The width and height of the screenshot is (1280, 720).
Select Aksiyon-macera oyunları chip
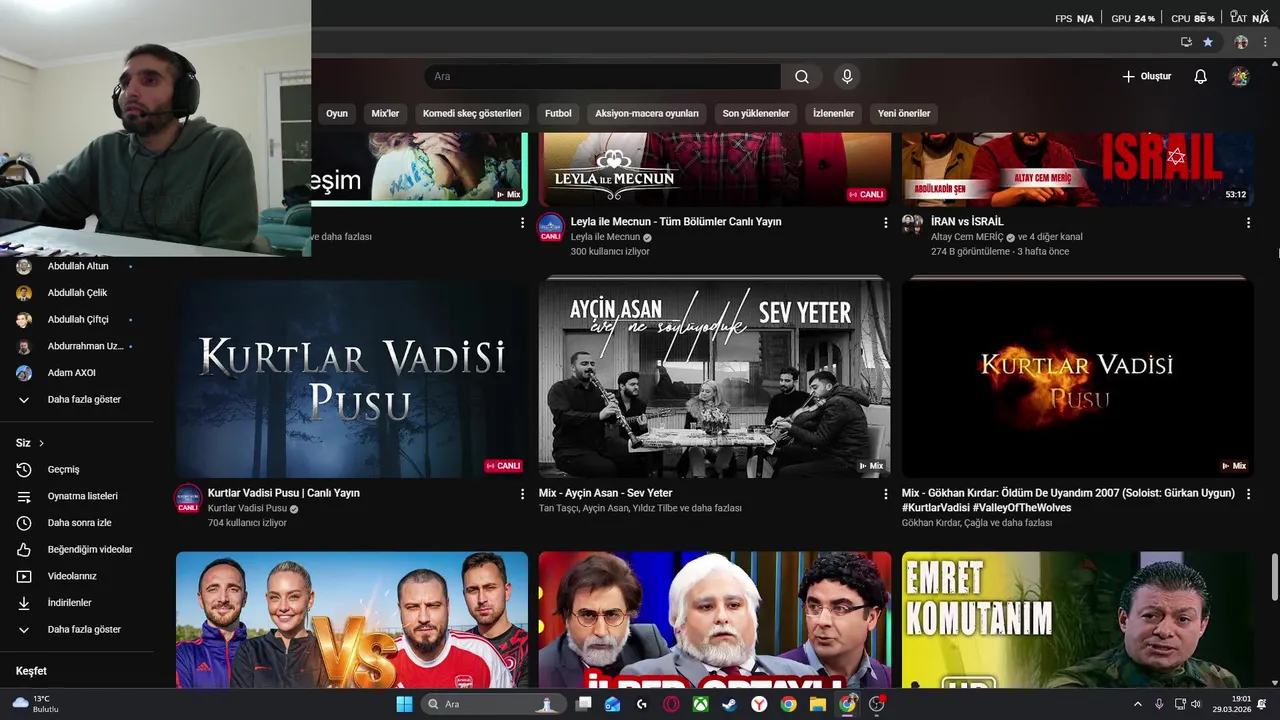click(x=647, y=113)
